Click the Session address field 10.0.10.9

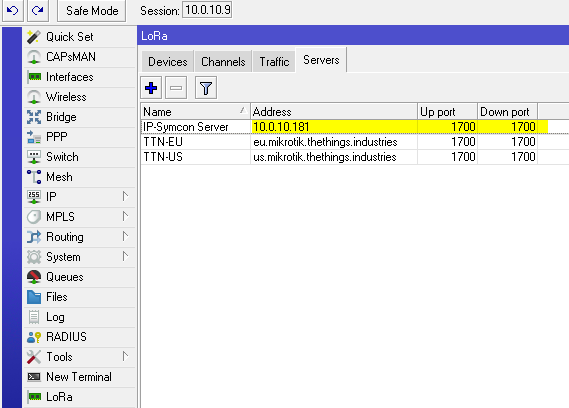[x=208, y=10]
